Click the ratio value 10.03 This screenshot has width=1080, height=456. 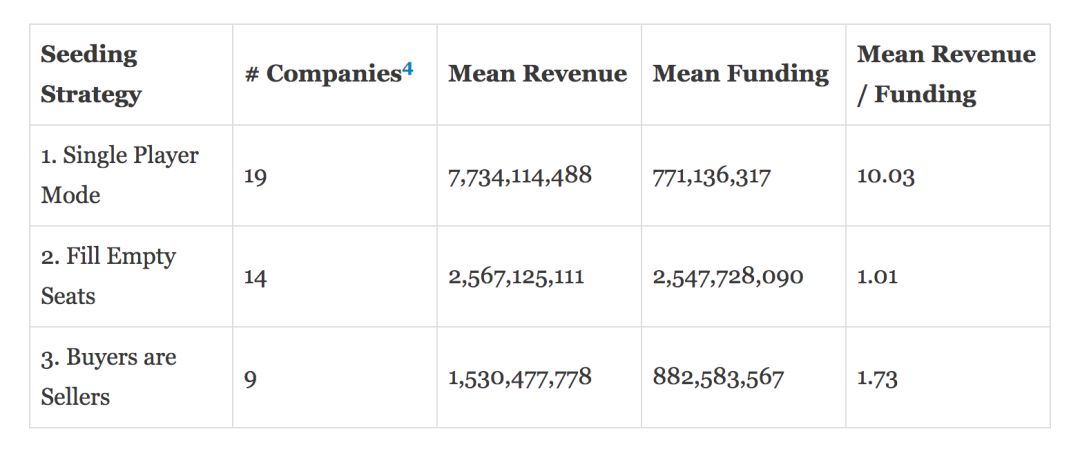point(885,177)
